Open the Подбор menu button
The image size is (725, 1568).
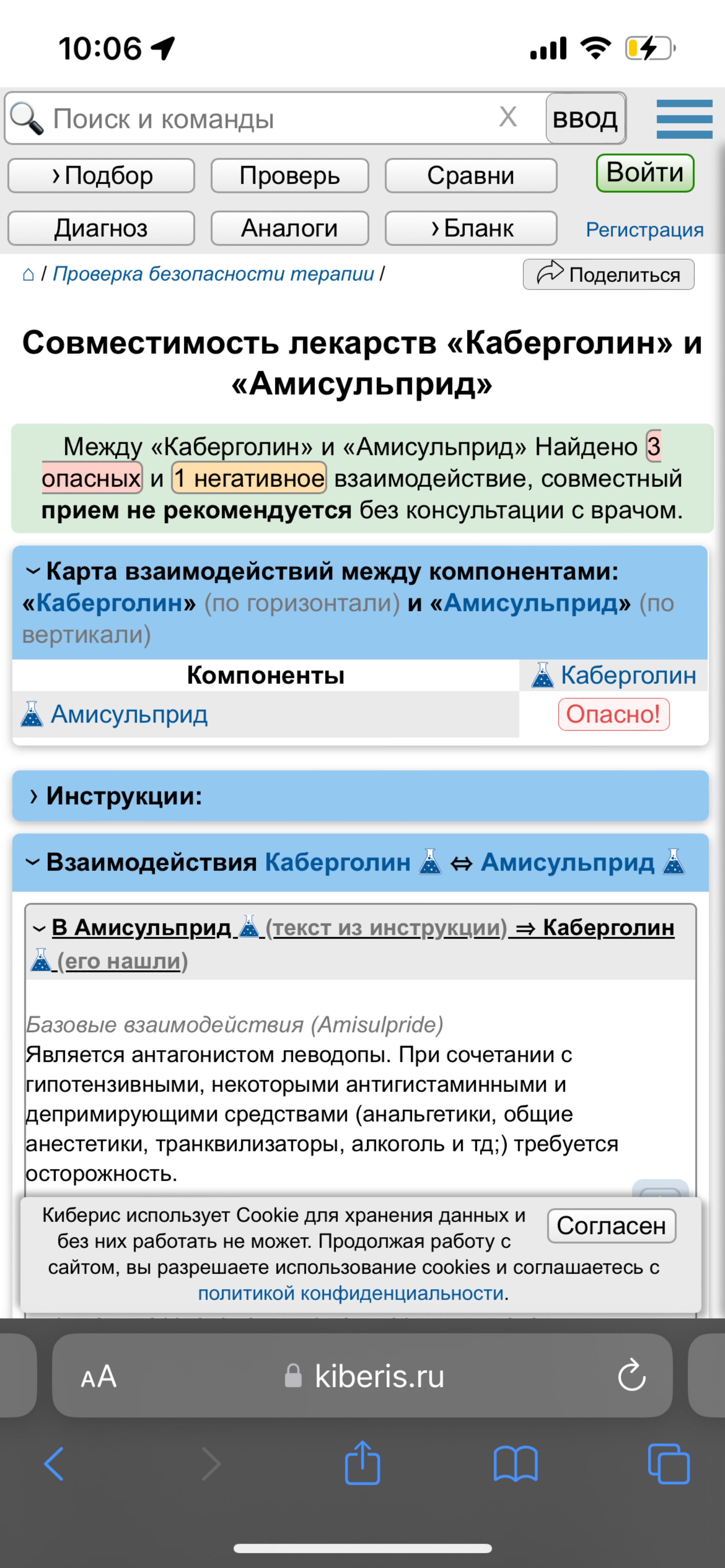click(x=101, y=175)
